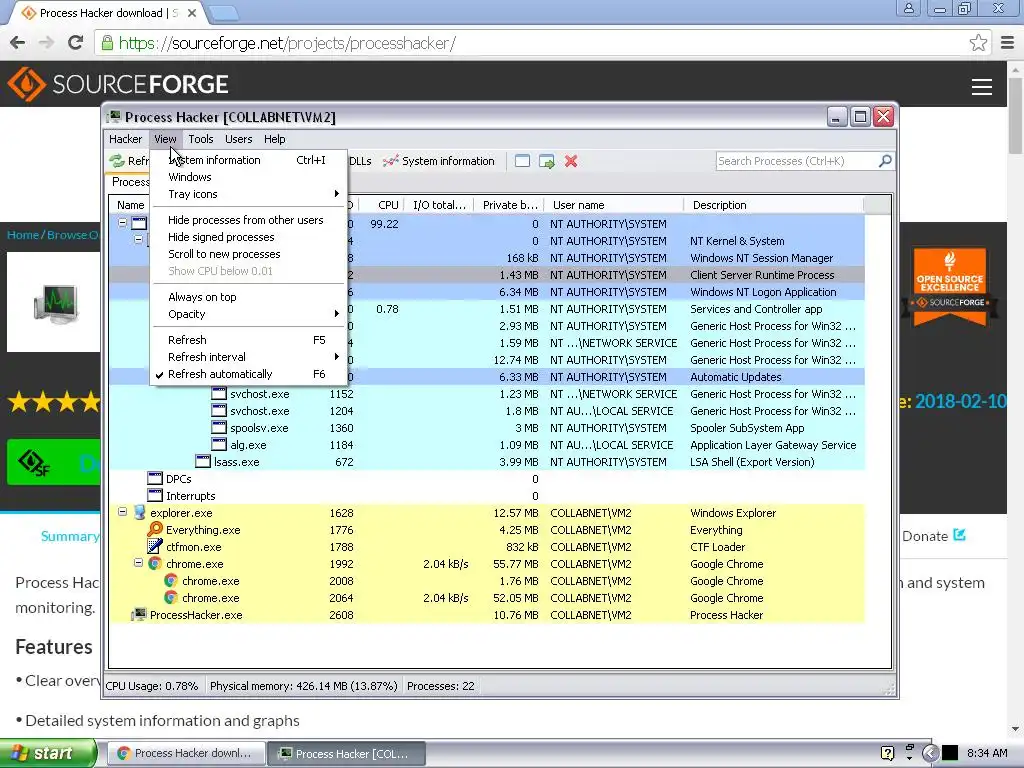Collapse the chrome.exe process tree
Screen dimensions: 1024x768
tap(138, 563)
